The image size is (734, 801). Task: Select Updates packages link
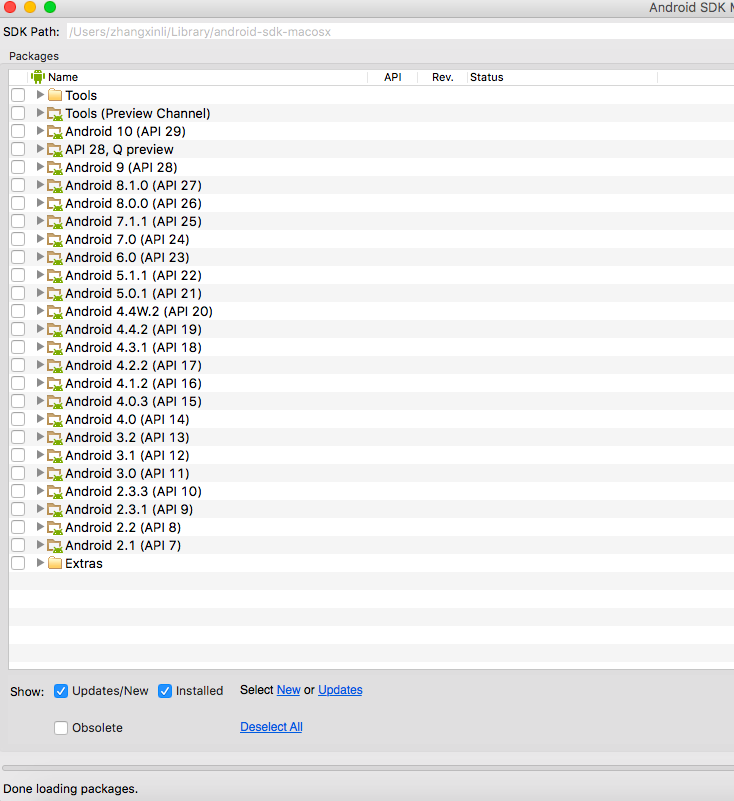point(340,690)
